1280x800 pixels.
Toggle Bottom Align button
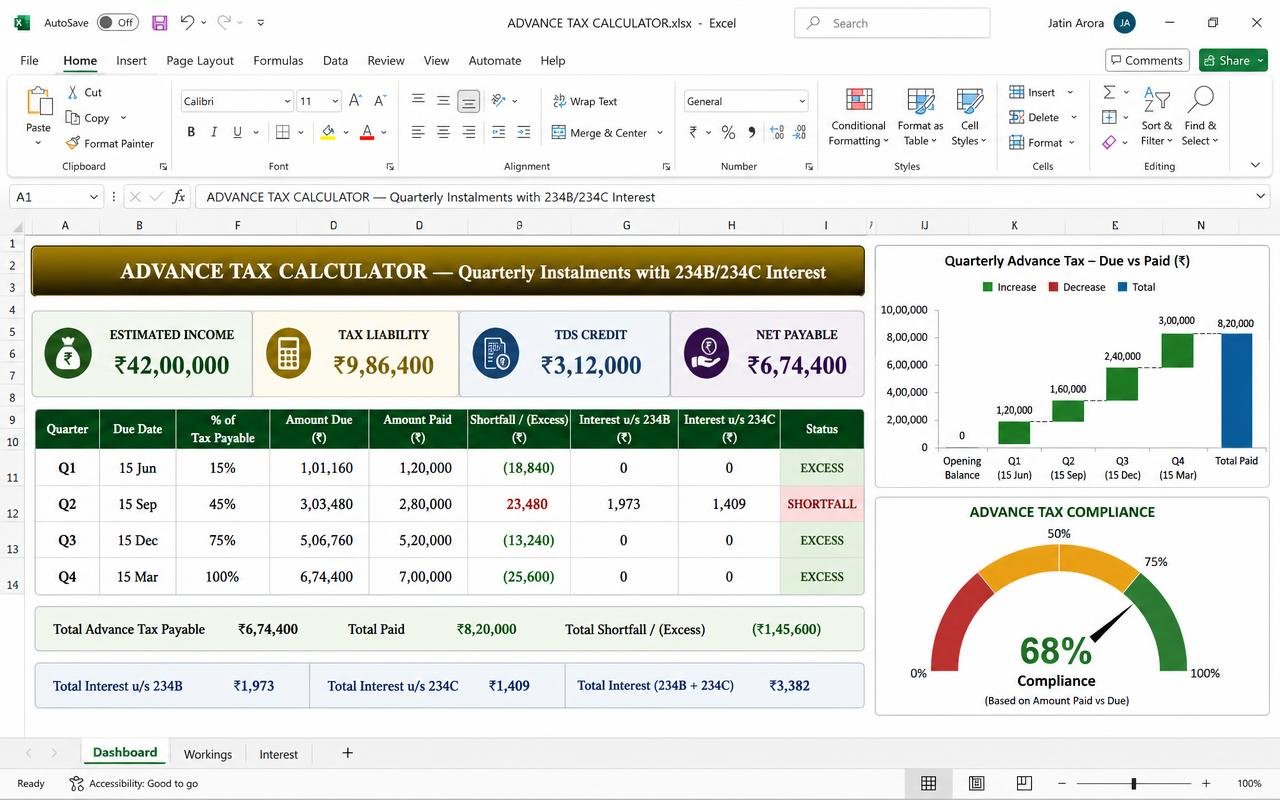click(x=468, y=101)
